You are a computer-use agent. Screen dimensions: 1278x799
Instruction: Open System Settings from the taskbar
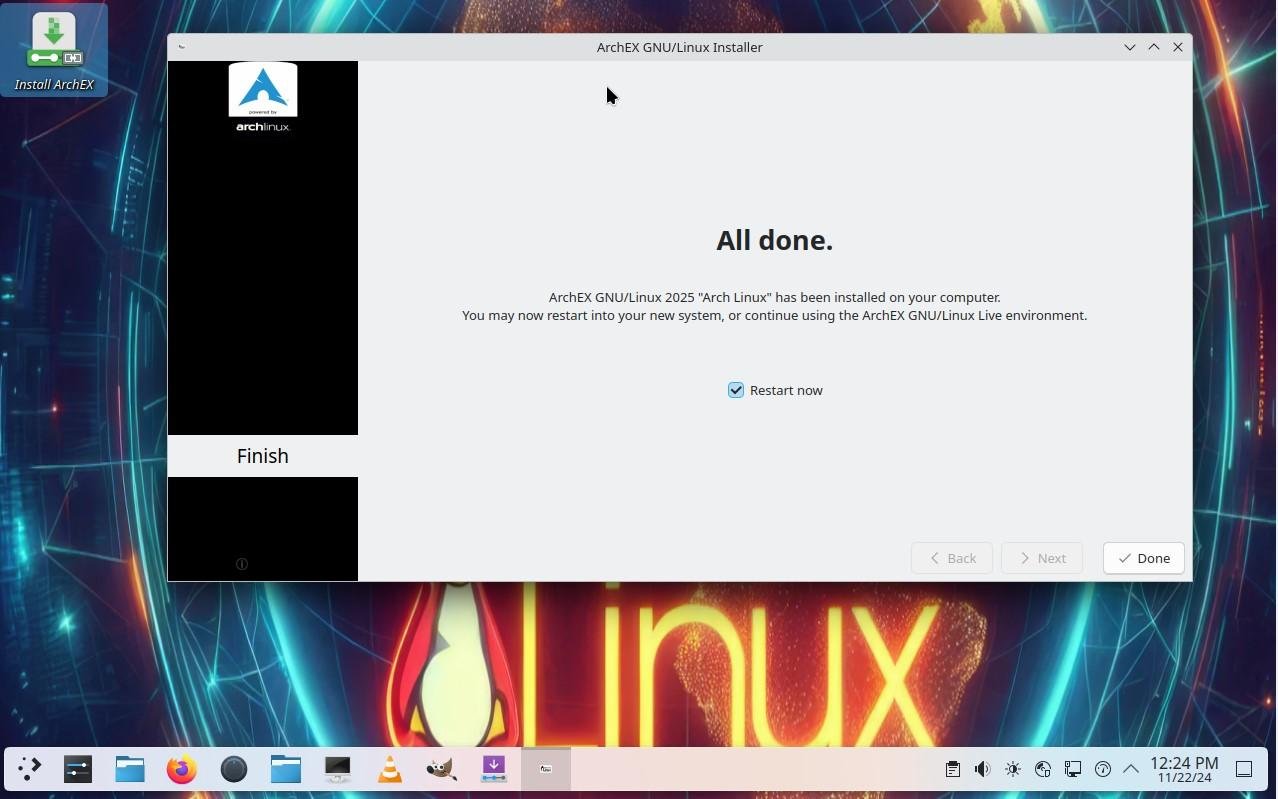[x=77, y=769]
